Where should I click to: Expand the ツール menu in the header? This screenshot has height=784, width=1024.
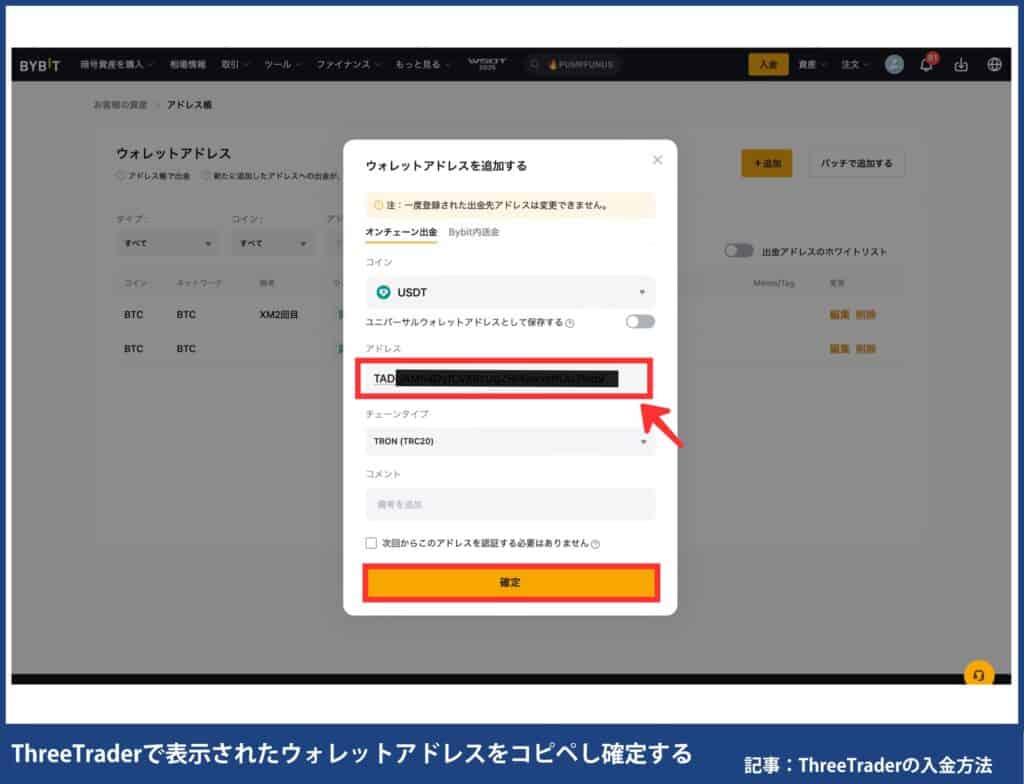[x=282, y=65]
